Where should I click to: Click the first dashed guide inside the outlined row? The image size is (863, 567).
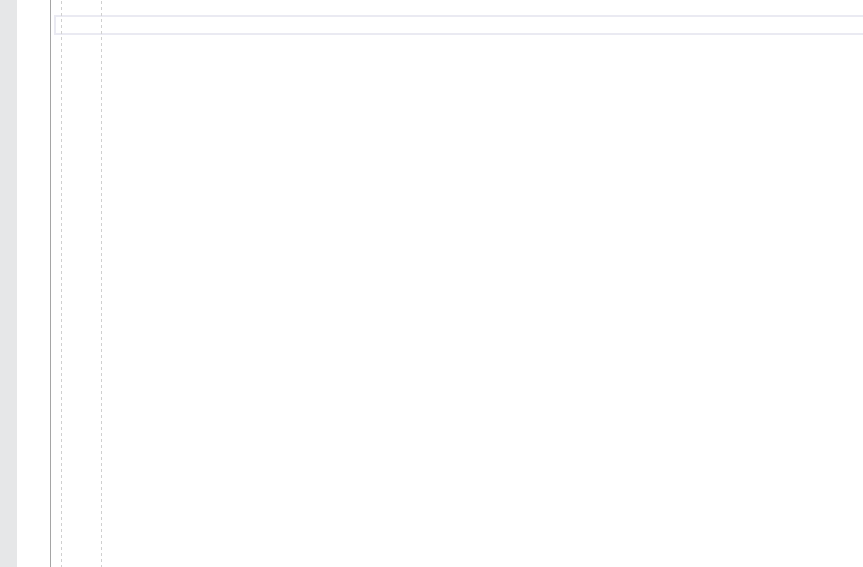(62, 25)
